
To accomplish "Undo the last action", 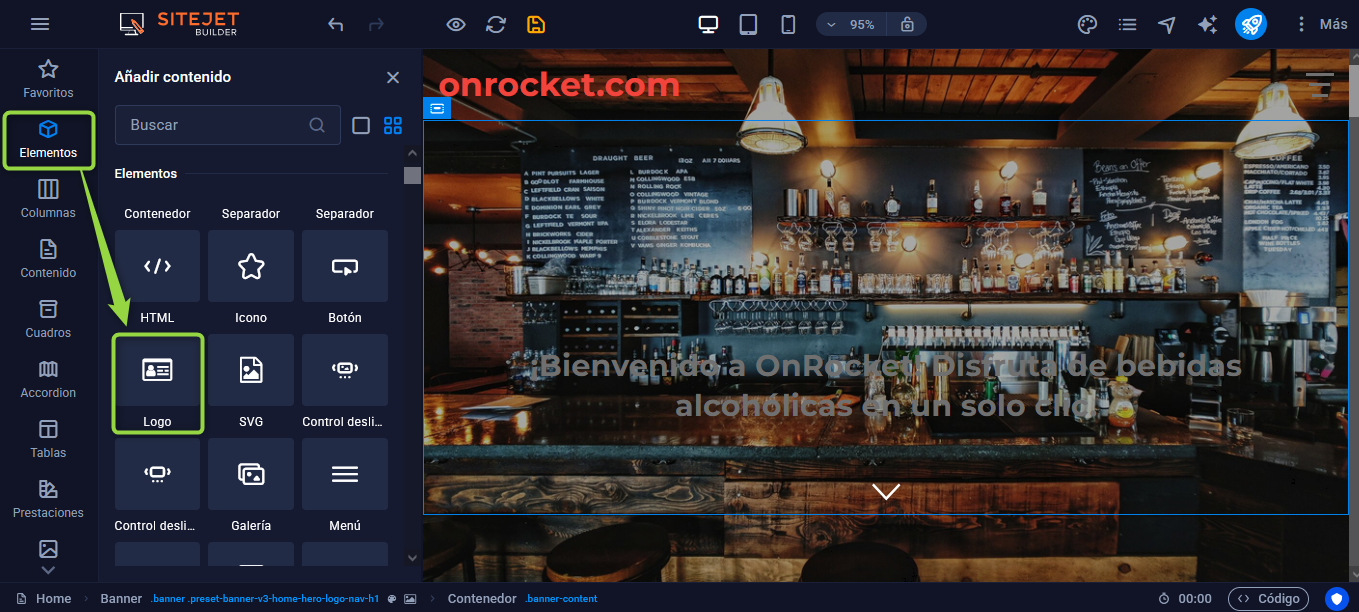I will click(336, 24).
